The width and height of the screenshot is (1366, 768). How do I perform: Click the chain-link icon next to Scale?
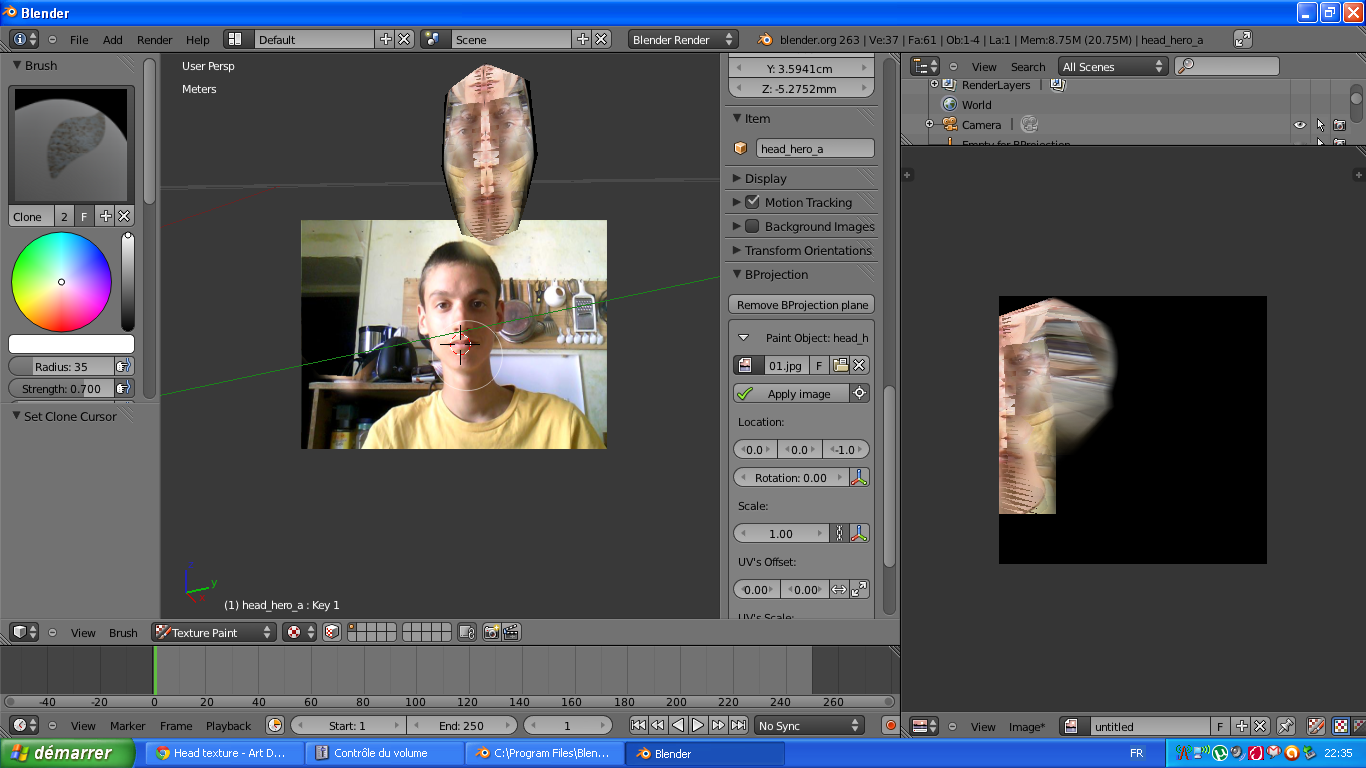coord(839,534)
